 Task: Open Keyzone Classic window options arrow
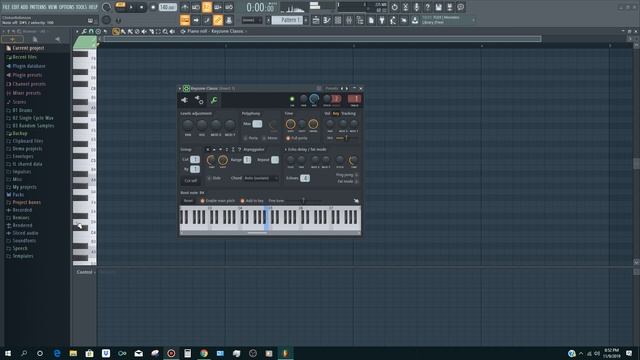click(180, 88)
